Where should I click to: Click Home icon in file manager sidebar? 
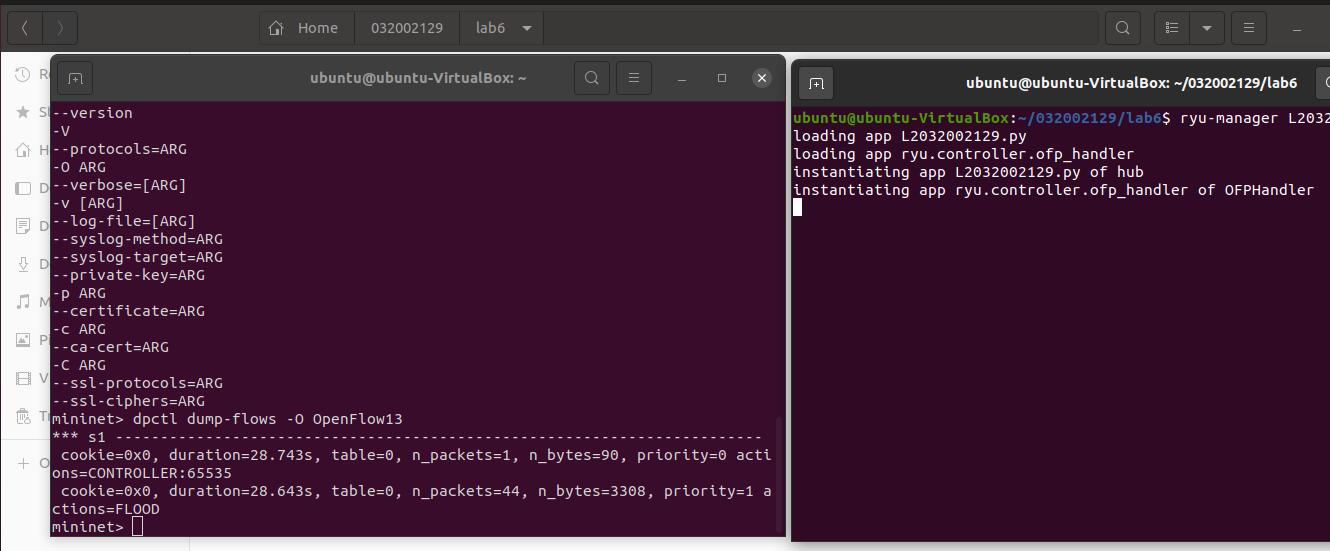click(23, 150)
